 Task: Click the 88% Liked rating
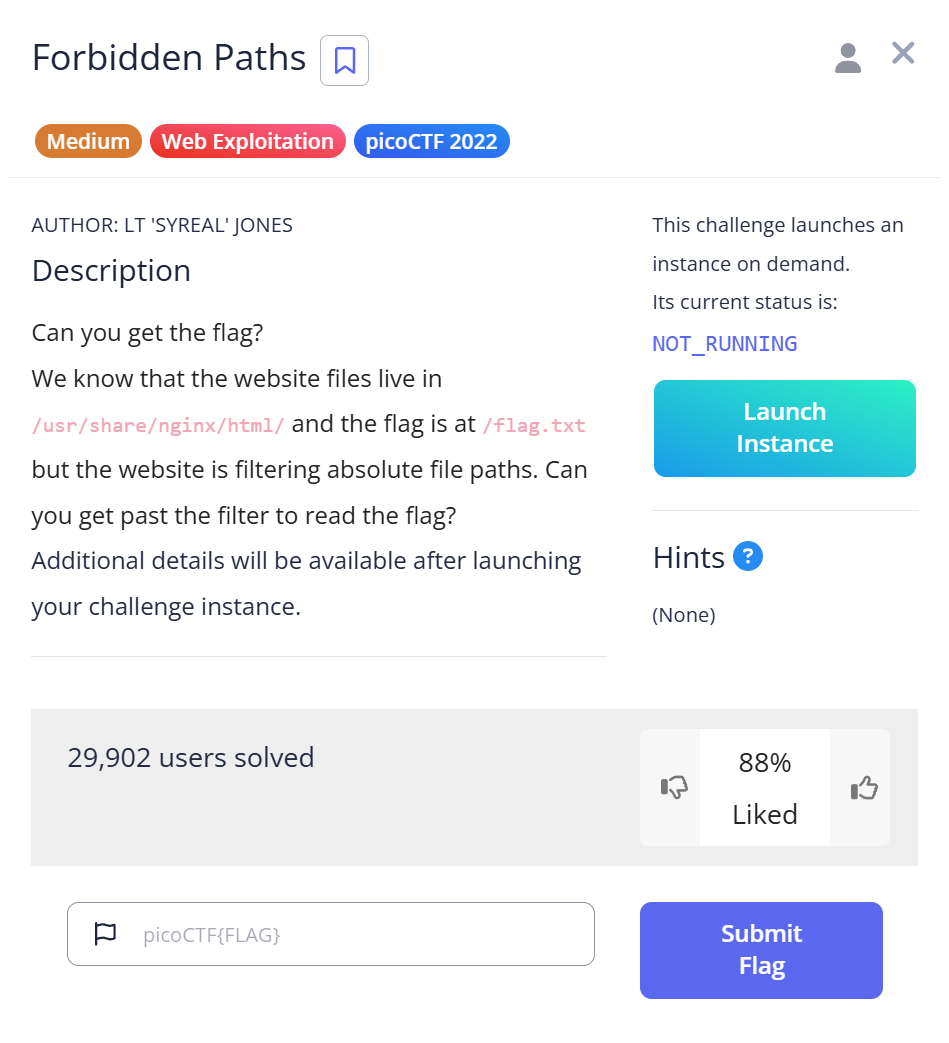pyautogui.click(x=765, y=788)
